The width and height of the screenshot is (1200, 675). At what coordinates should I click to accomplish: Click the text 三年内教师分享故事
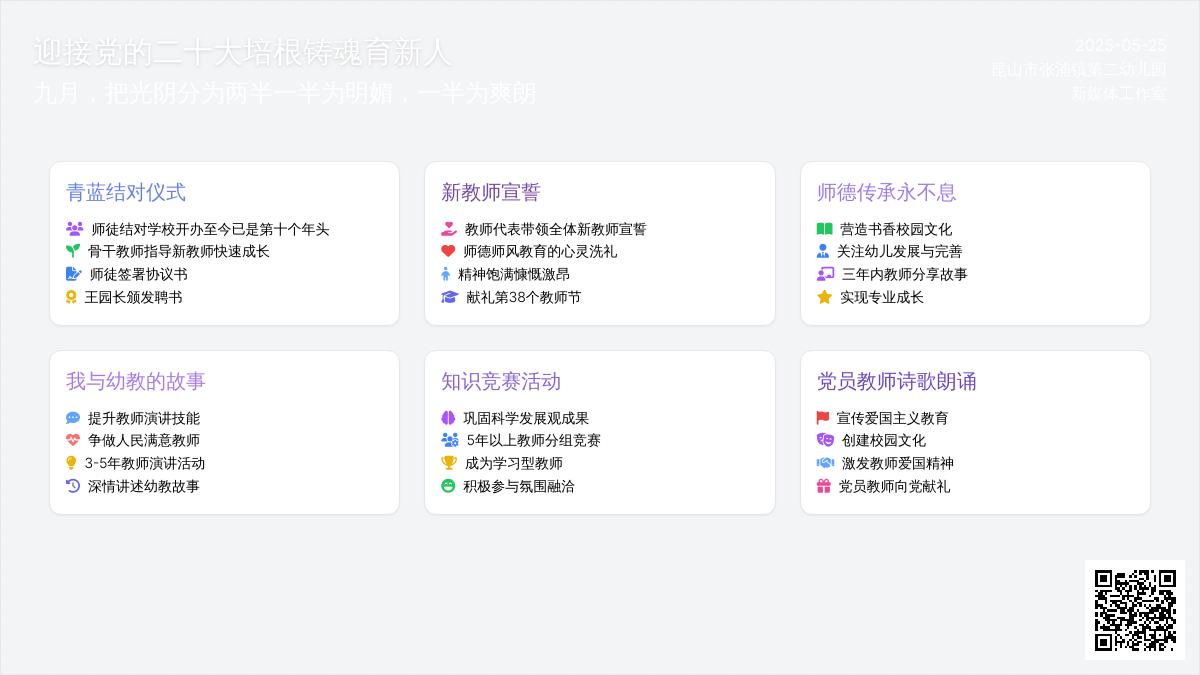905,274
